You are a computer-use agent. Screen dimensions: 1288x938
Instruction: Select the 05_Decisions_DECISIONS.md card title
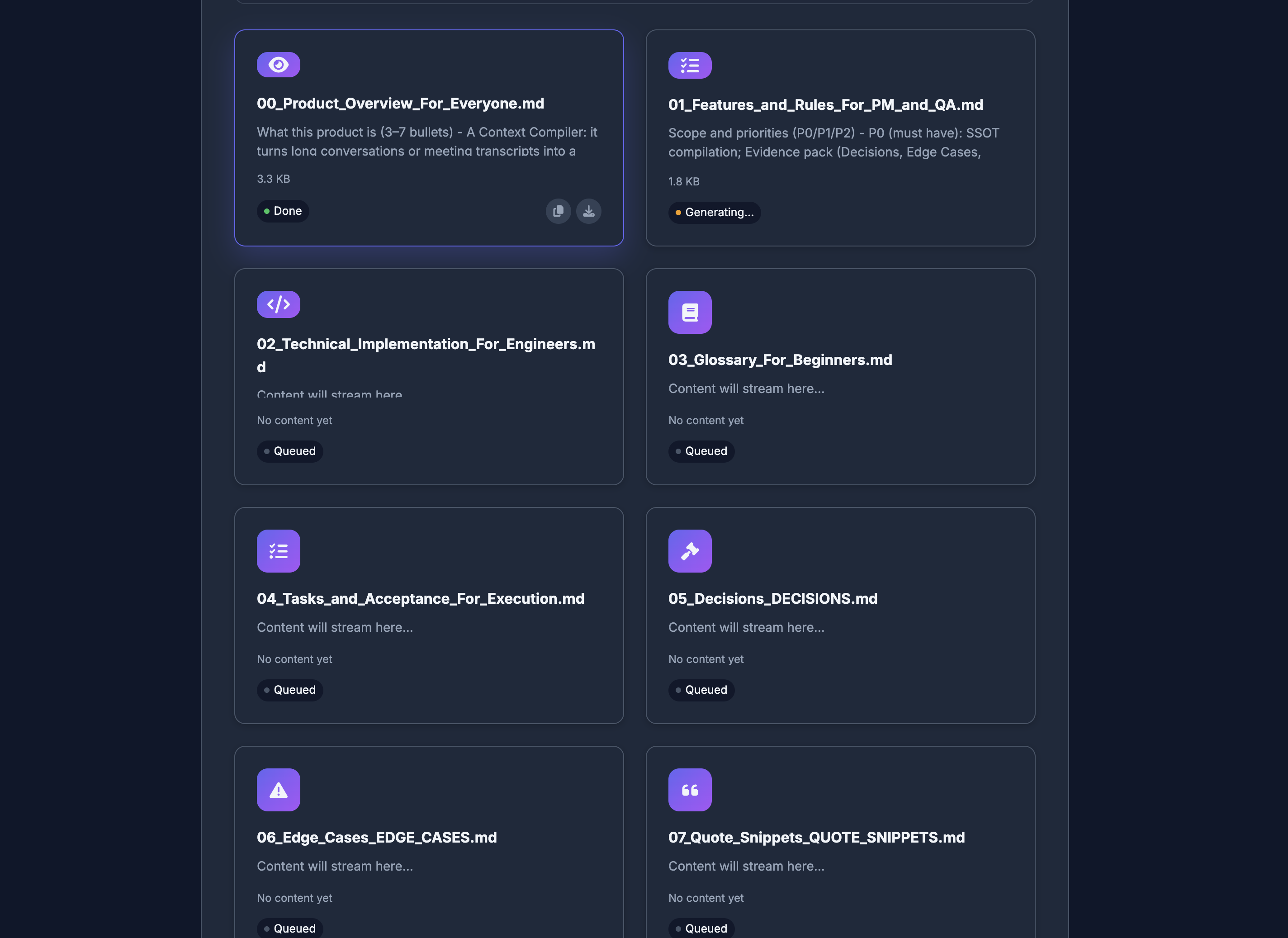(x=772, y=598)
